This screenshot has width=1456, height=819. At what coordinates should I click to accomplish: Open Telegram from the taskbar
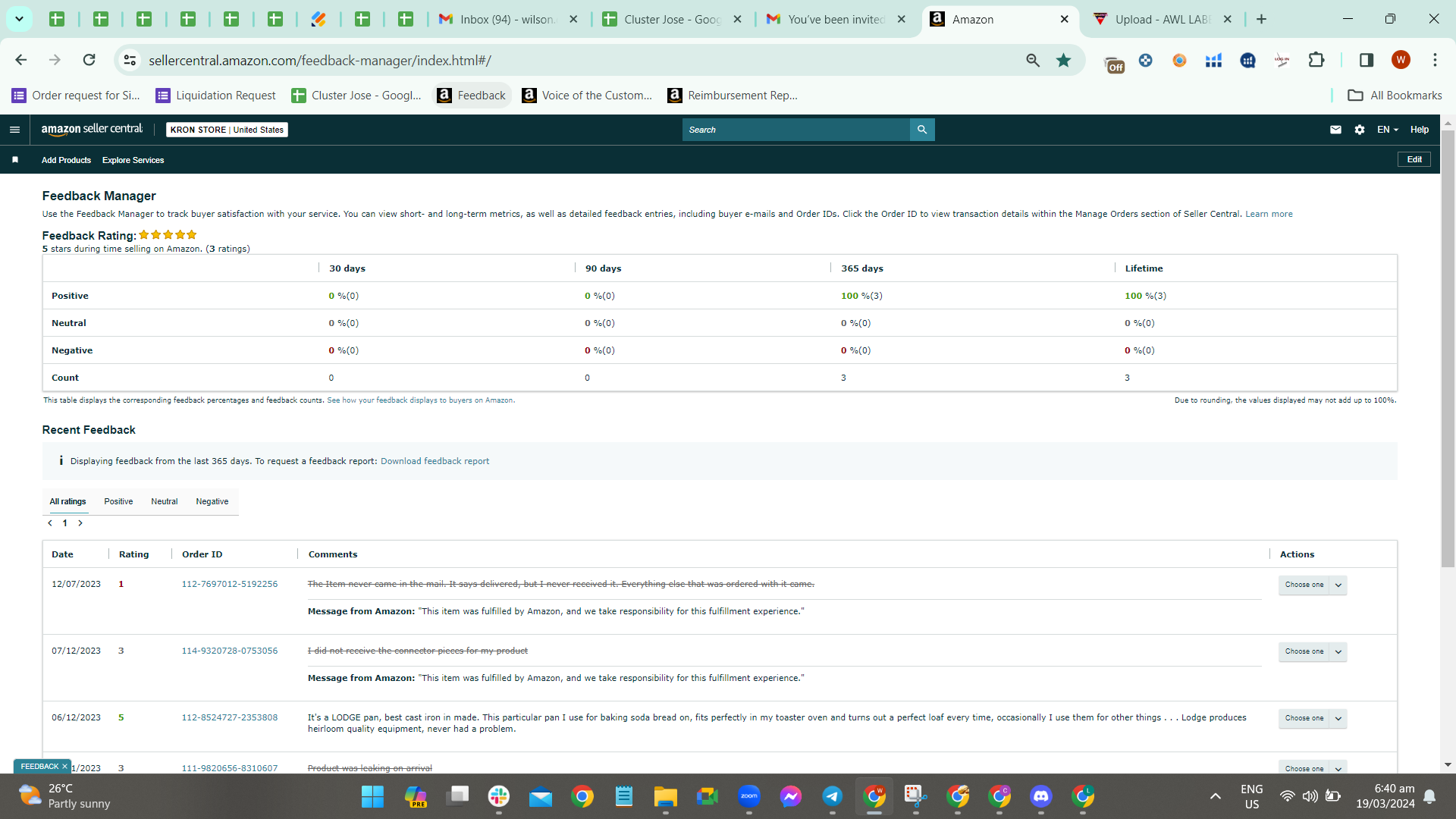832,796
